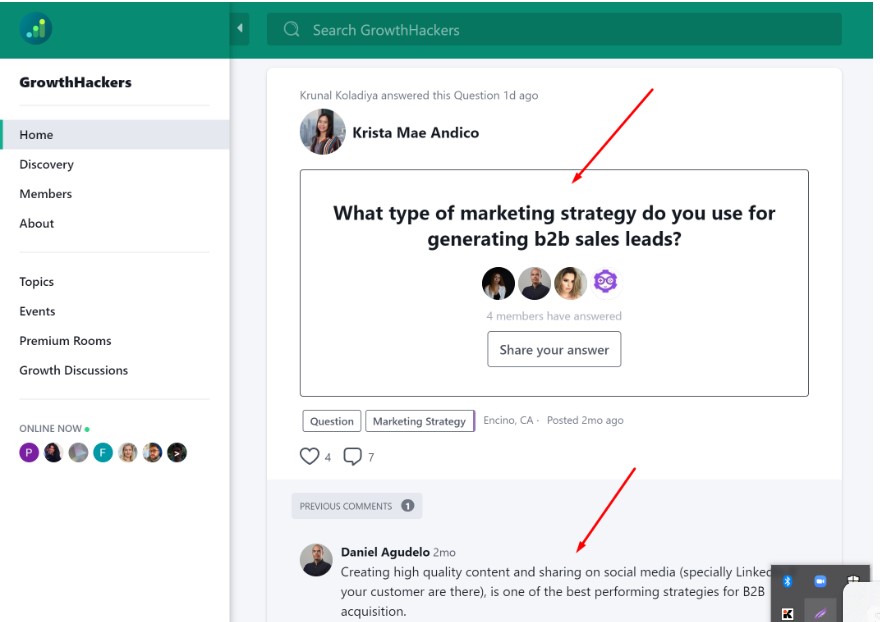The height and width of the screenshot is (622, 880).
Task: Select About in the sidebar
Action: click(x=36, y=223)
